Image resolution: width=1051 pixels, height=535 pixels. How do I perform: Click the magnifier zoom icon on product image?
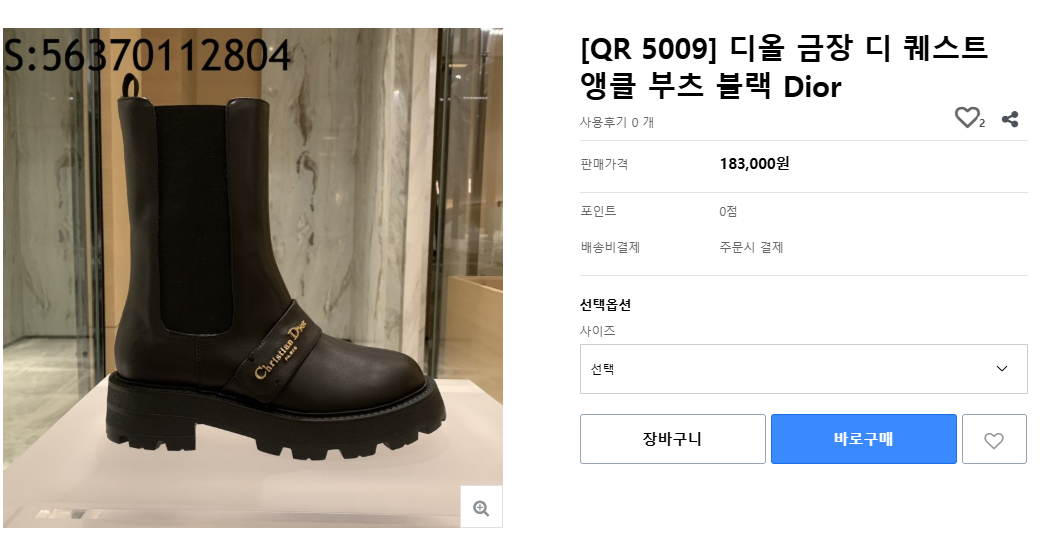(481, 507)
